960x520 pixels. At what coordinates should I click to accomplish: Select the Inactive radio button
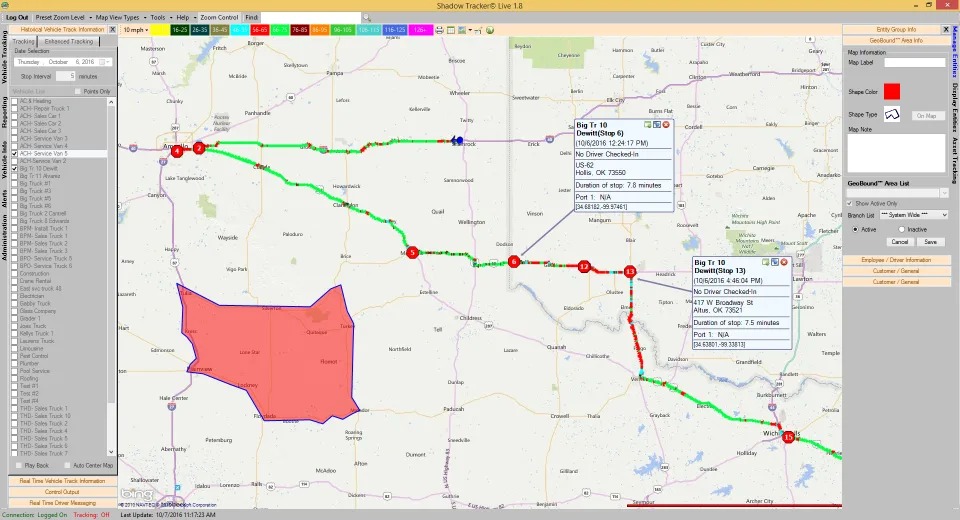point(901,229)
